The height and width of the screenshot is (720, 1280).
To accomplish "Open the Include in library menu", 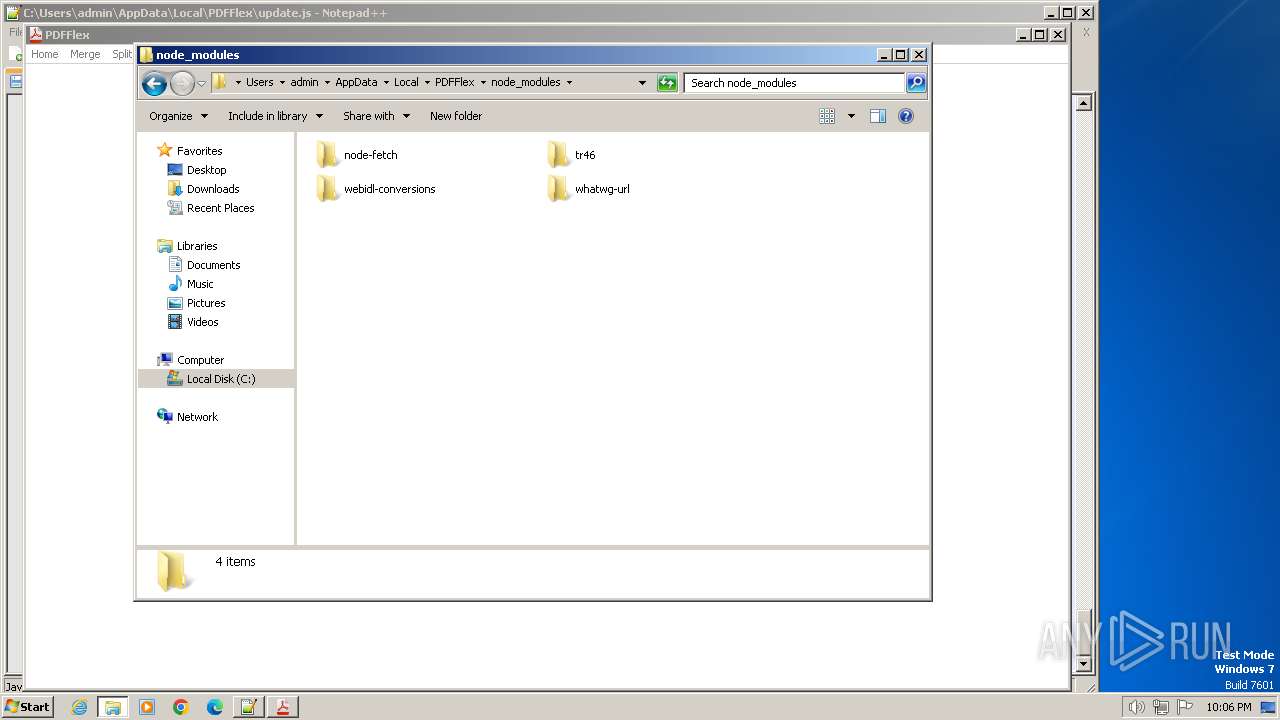I will pyautogui.click(x=275, y=116).
